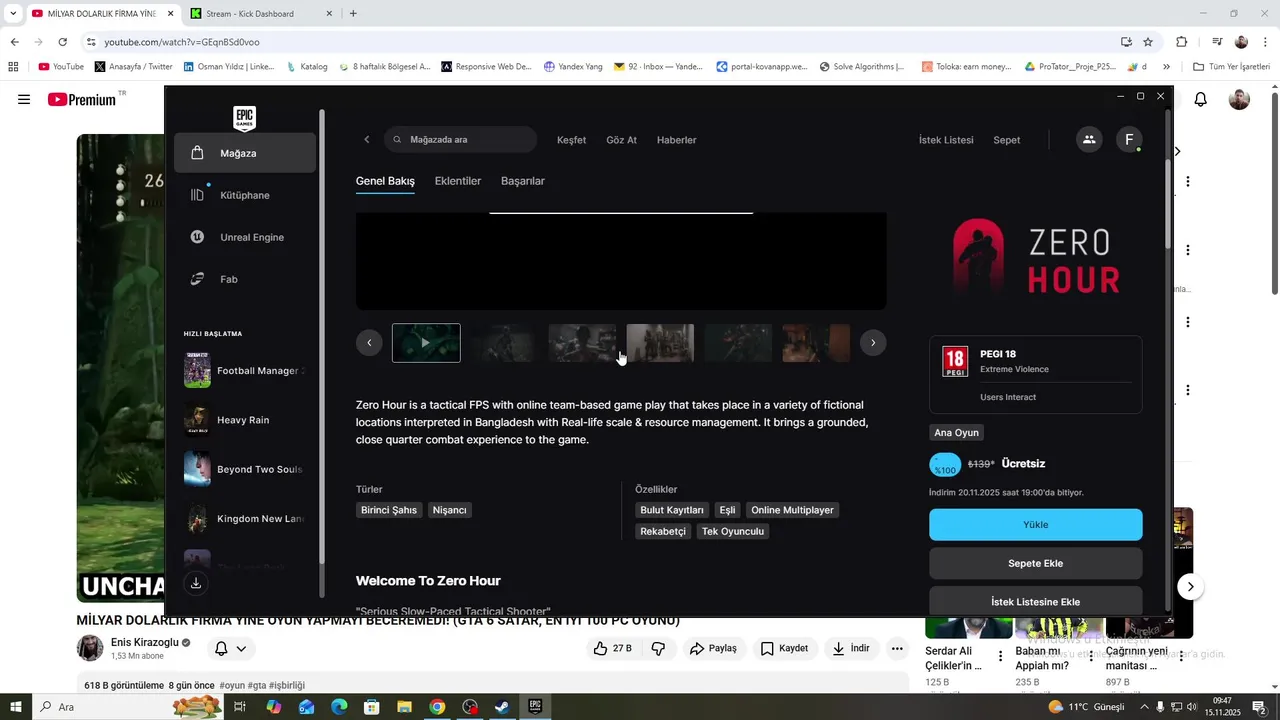Open downloads icon in Epic sidebar
The image size is (1280, 720).
(196, 583)
